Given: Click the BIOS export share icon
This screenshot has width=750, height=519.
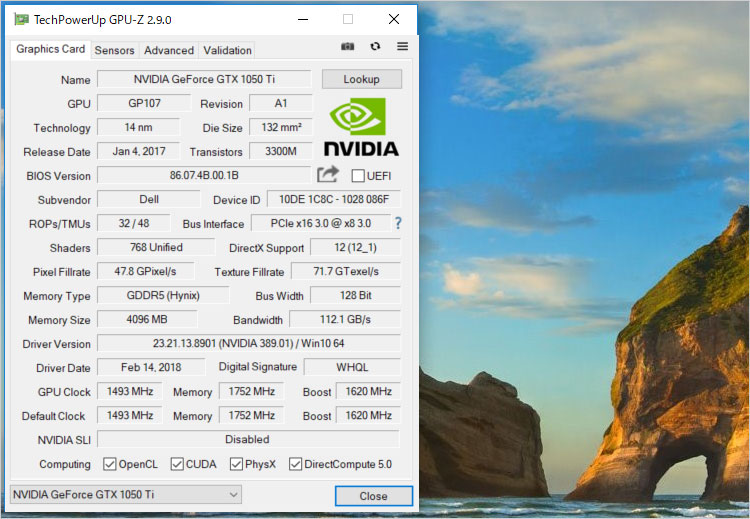Looking at the screenshot, I should (x=328, y=175).
